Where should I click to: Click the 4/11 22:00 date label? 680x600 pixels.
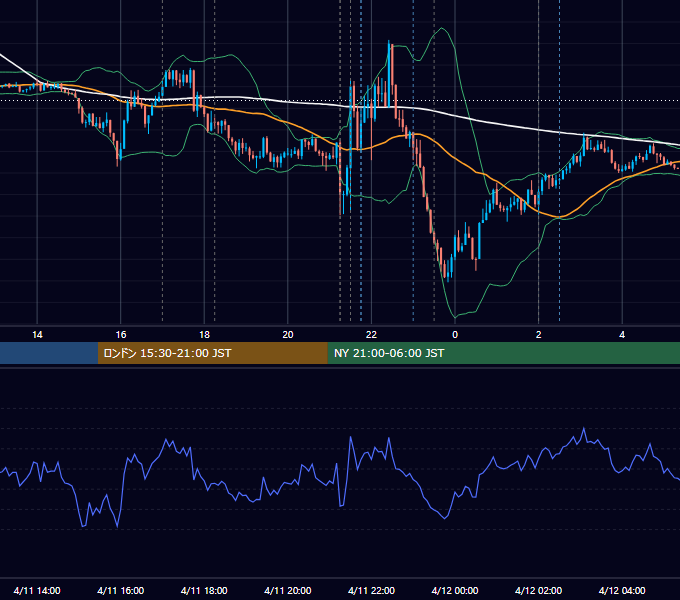372,590
